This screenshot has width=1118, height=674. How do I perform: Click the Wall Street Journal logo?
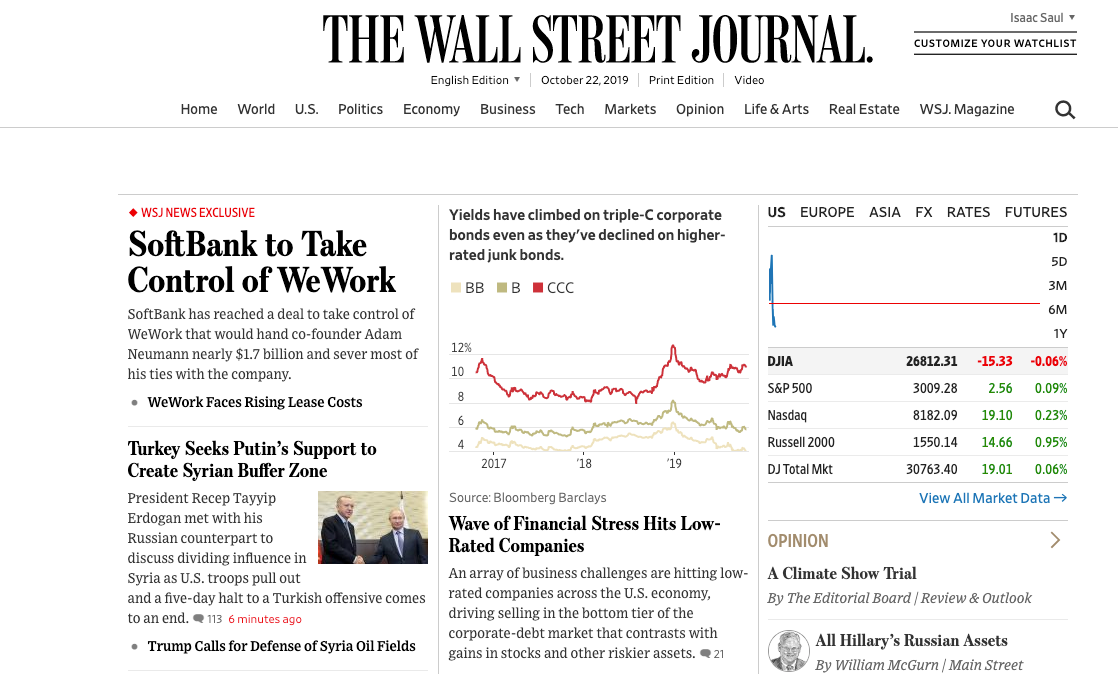(x=597, y=40)
